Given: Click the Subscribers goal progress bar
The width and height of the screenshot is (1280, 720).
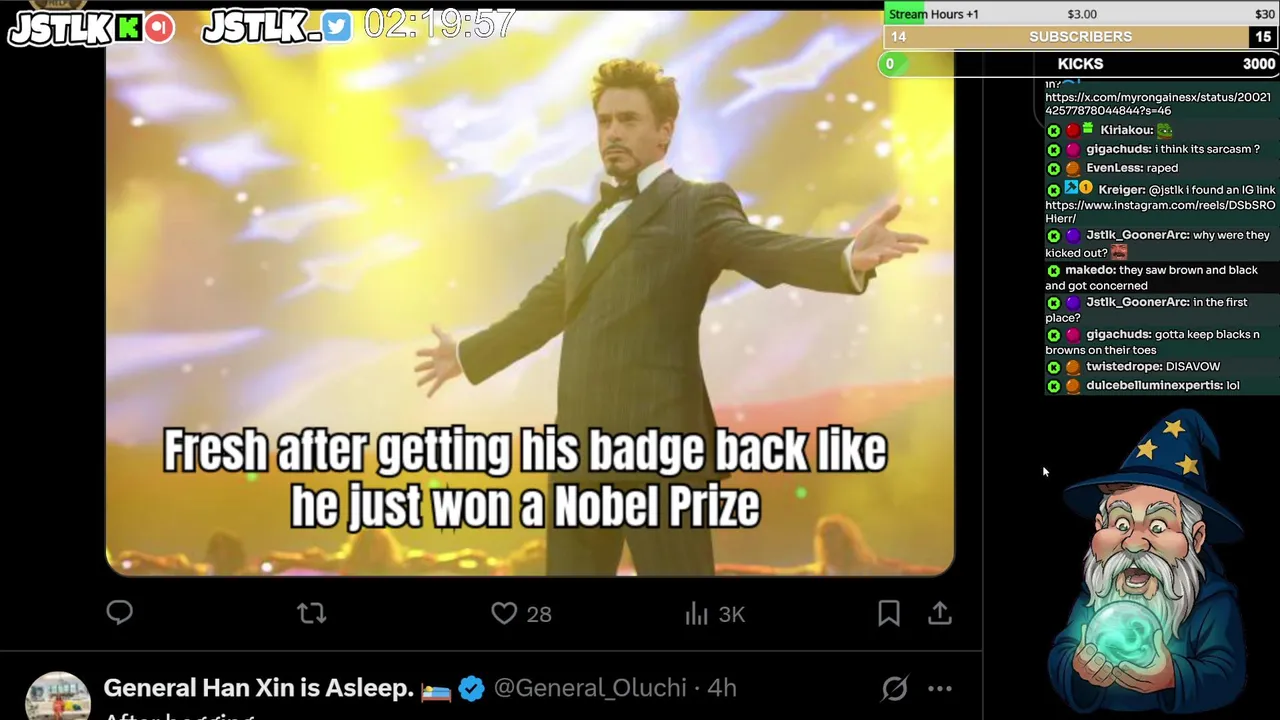Looking at the screenshot, I should [x=1080, y=37].
